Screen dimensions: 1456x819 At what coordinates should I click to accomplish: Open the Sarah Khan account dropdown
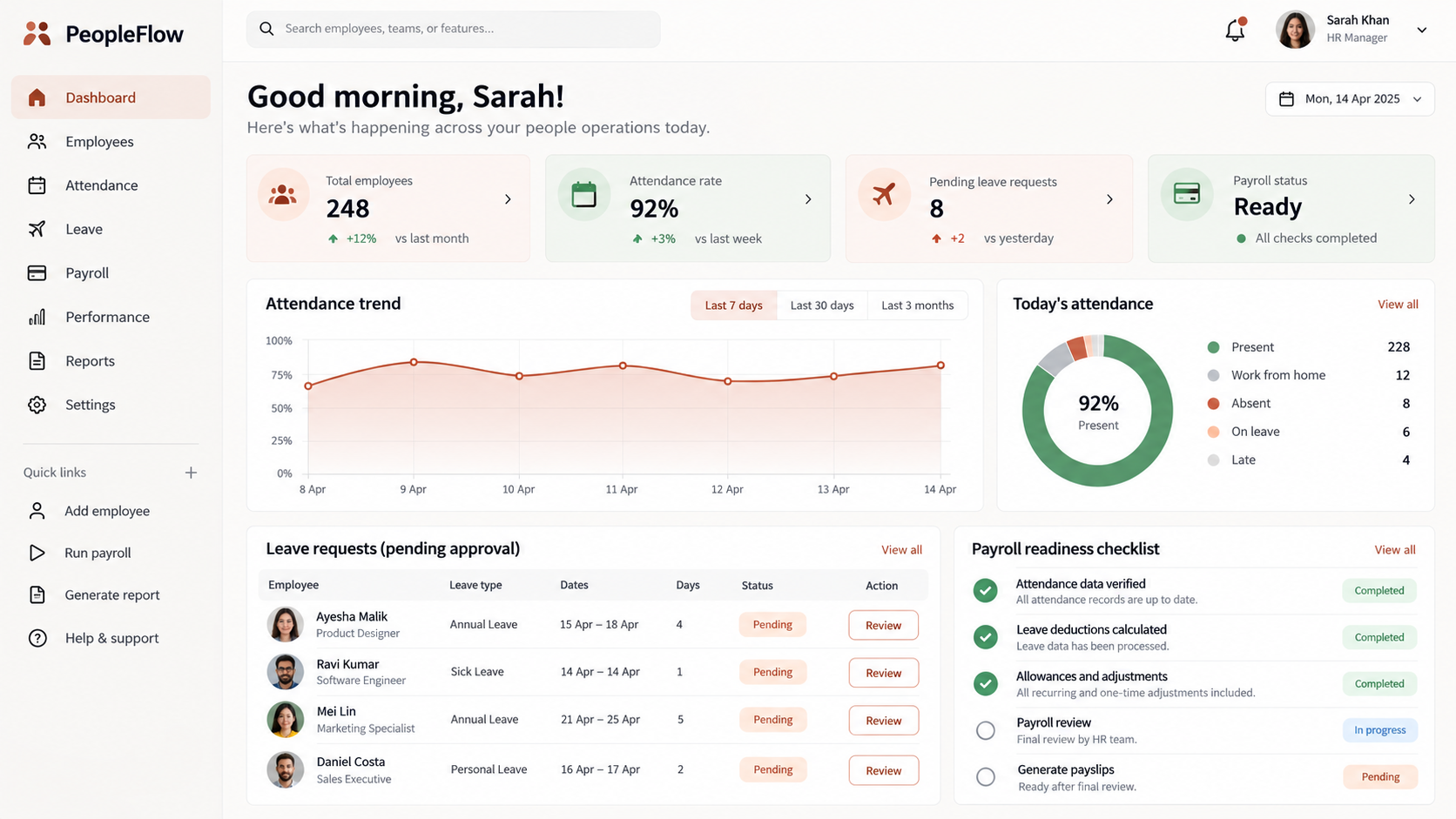click(1422, 30)
